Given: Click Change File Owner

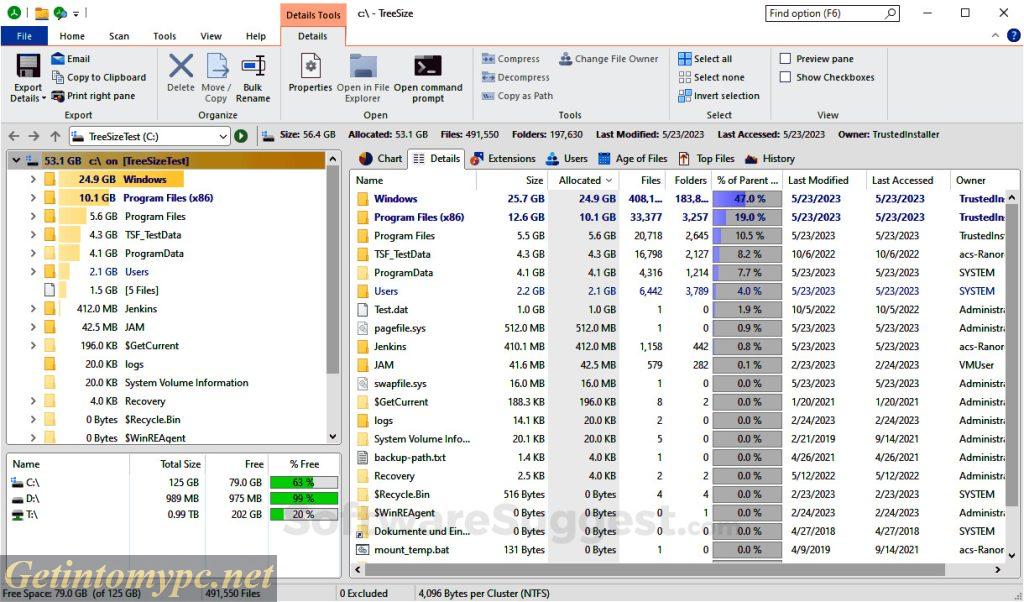Looking at the screenshot, I should point(608,59).
